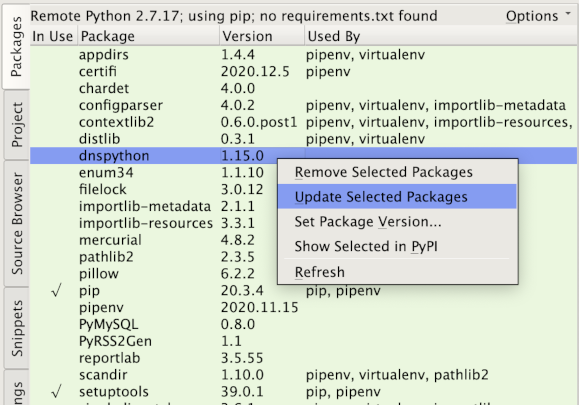The height and width of the screenshot is (405, 579).
Task: Click version 39.0.1 of setuptools
Action: pos(242,392)
